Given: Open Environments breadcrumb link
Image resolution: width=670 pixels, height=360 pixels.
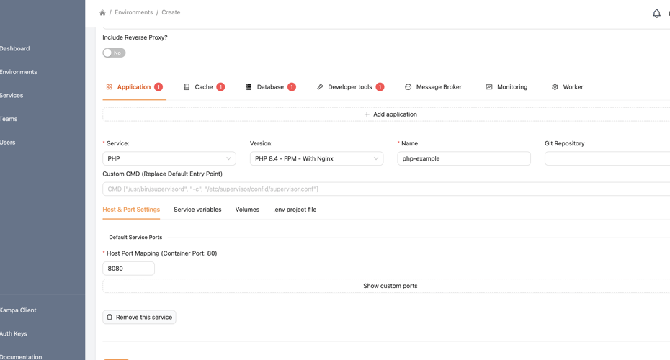Looking at the screenshot, I should [134, 12].
